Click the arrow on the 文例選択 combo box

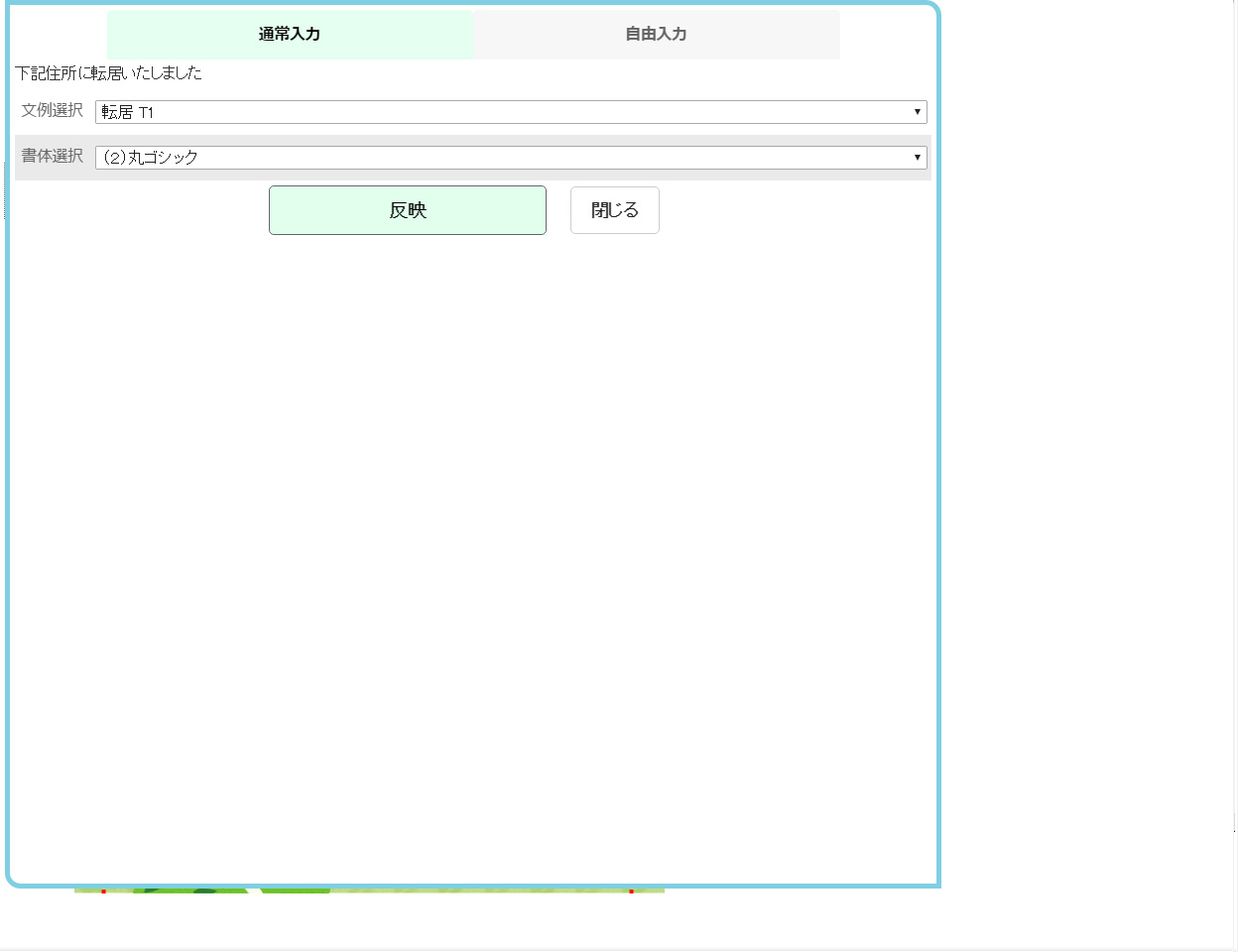click(x=917, y=112)
